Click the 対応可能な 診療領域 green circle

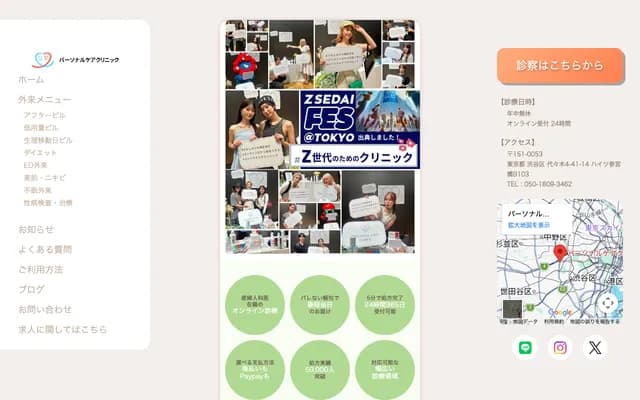coord(385,370)
